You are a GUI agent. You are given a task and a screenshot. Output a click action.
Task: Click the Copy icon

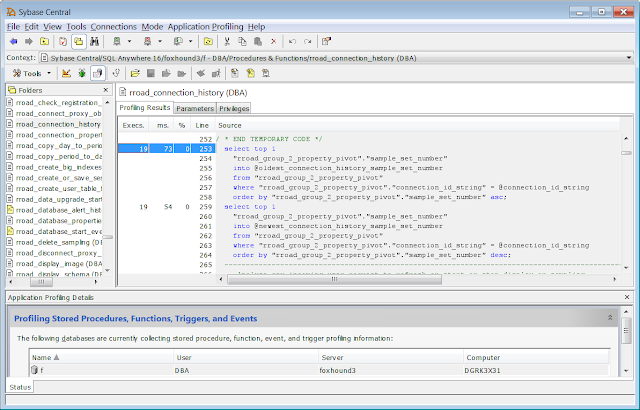(x=242, y=41)
